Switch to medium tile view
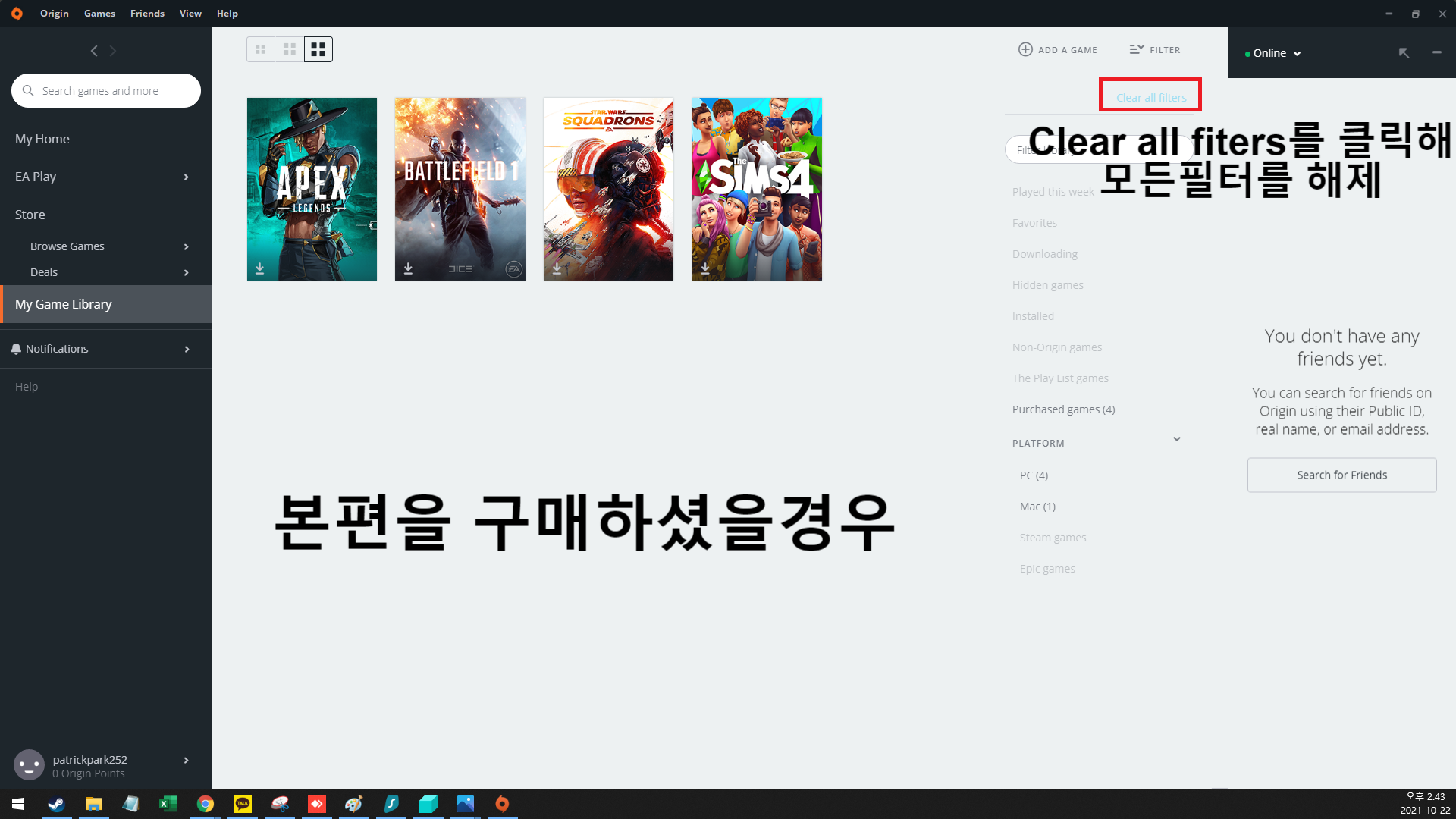This screenshot has height=819, width=1456. click(289, 49)
